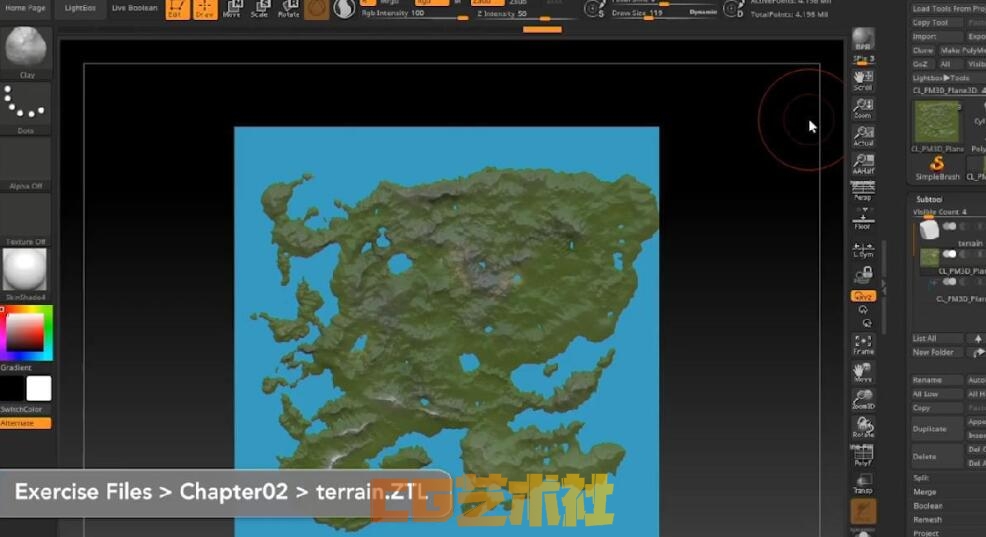
Task: Click the Clone button
Action: pyautogui.click(x=923, y=50)
